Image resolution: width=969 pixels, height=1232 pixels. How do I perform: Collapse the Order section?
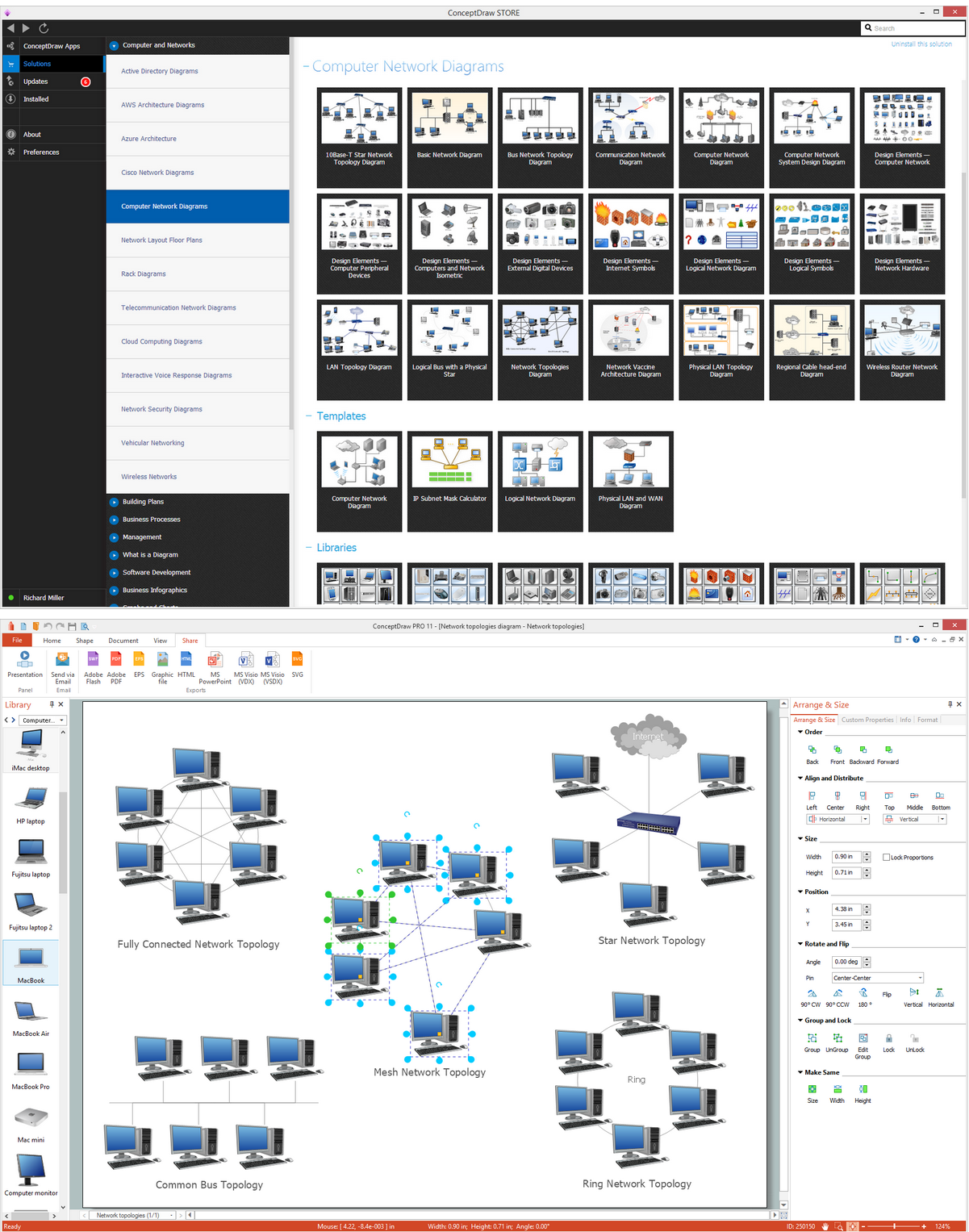tap(800, 732)
